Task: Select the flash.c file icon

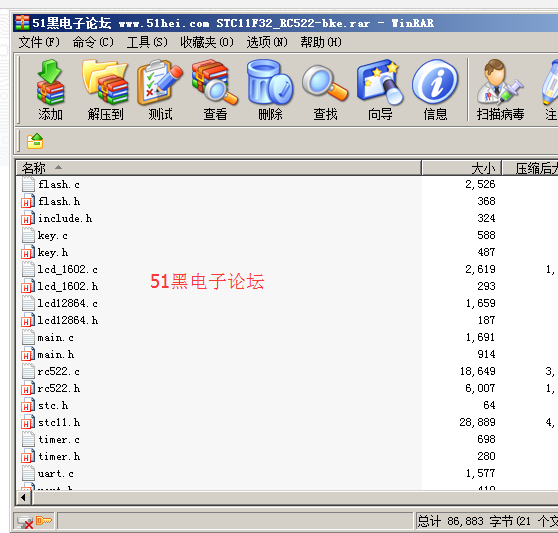Action: tap(28, 184)
